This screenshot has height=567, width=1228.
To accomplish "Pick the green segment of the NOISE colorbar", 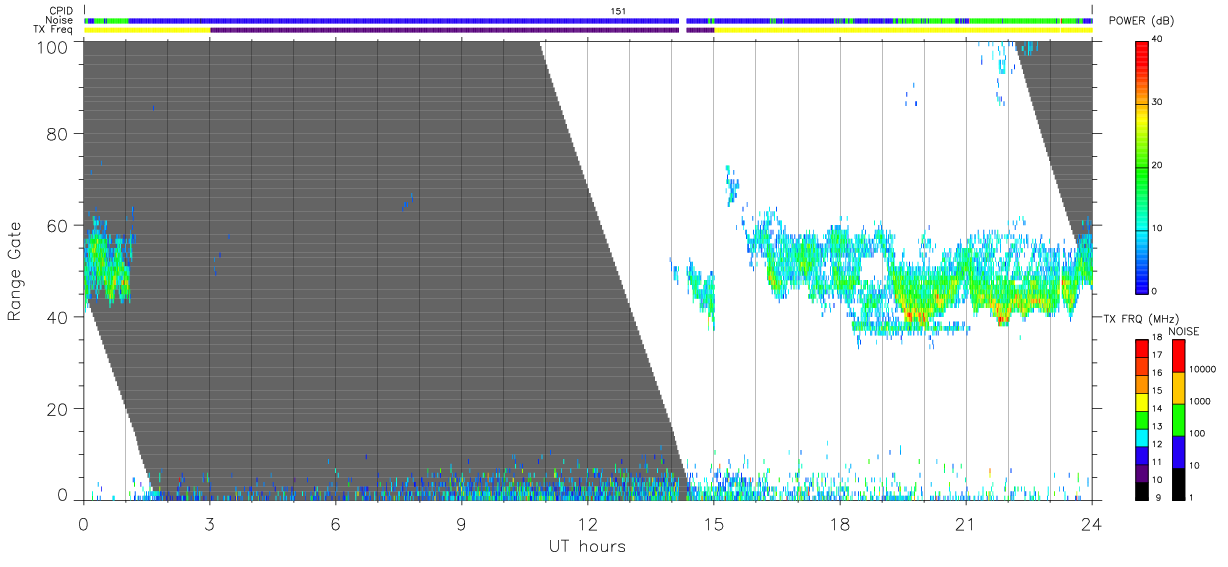I will 1178,419.
